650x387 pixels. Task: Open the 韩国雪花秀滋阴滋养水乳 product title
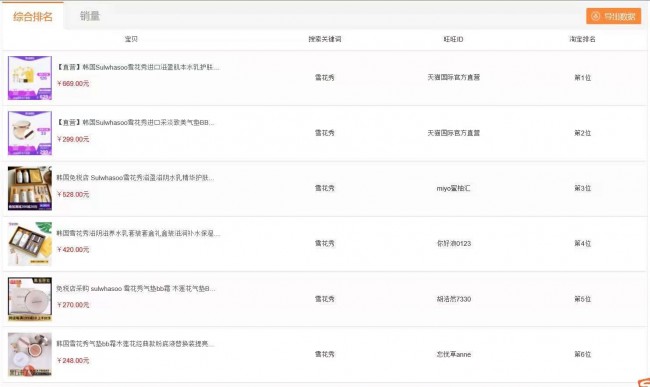[138, 233]
